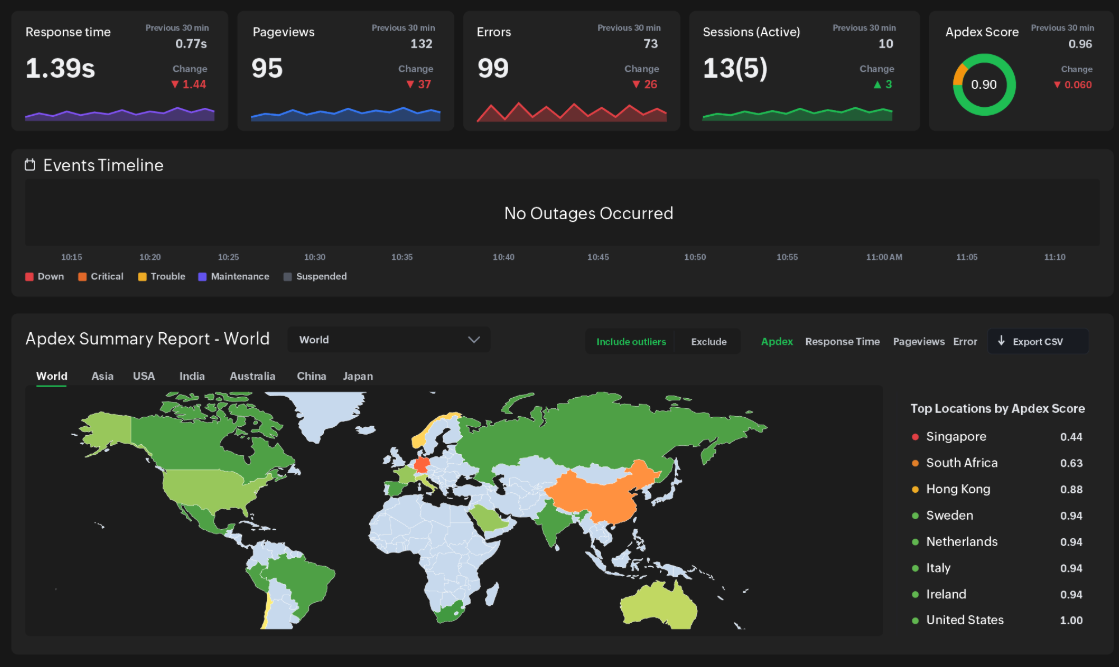Click the purple Maintenance legend square
The height and width of the screenshot is (667, 1119).
[202, 277]
